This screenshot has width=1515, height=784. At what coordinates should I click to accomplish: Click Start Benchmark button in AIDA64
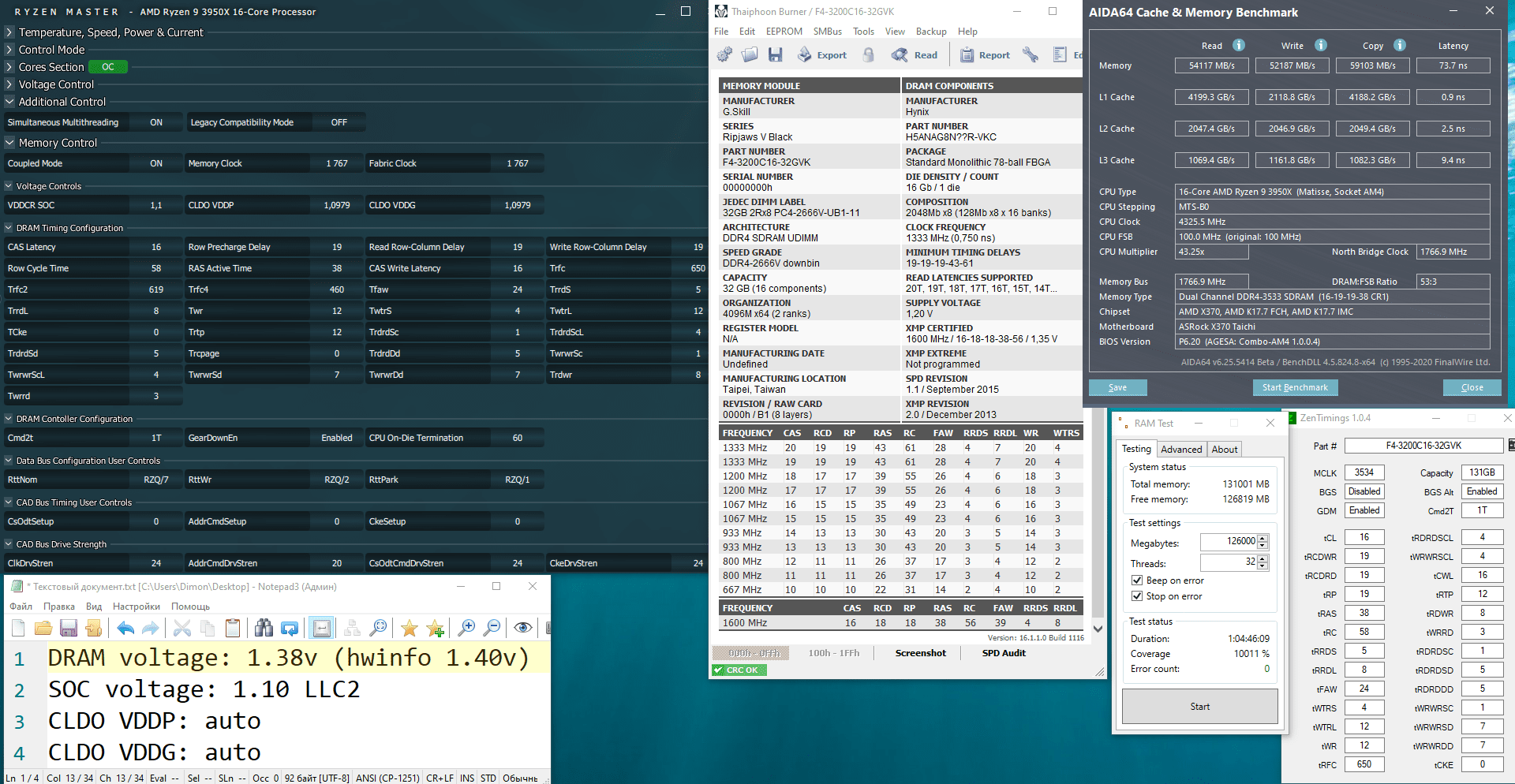(x=1295, y=387)
